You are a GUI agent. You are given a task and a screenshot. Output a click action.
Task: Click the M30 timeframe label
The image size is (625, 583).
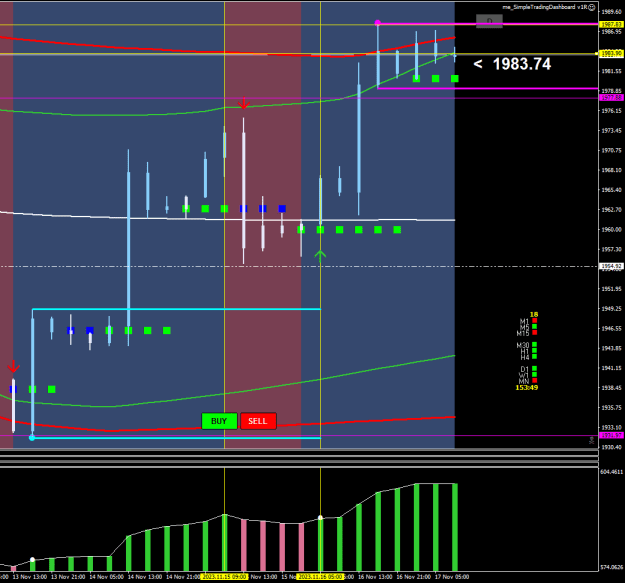(x=523, y=345)
